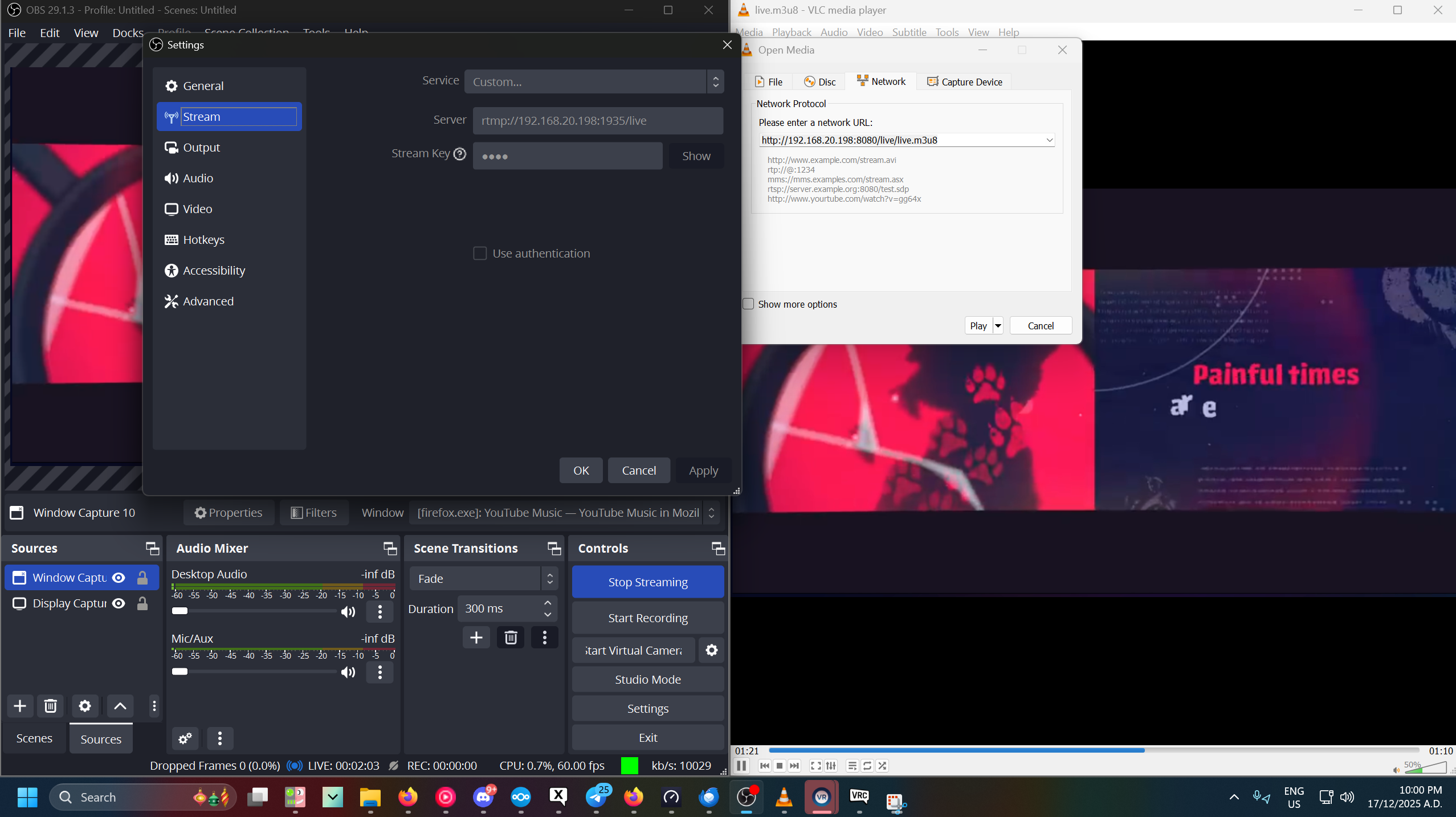Toggle VLC fullscreen button

coord(815,766)
